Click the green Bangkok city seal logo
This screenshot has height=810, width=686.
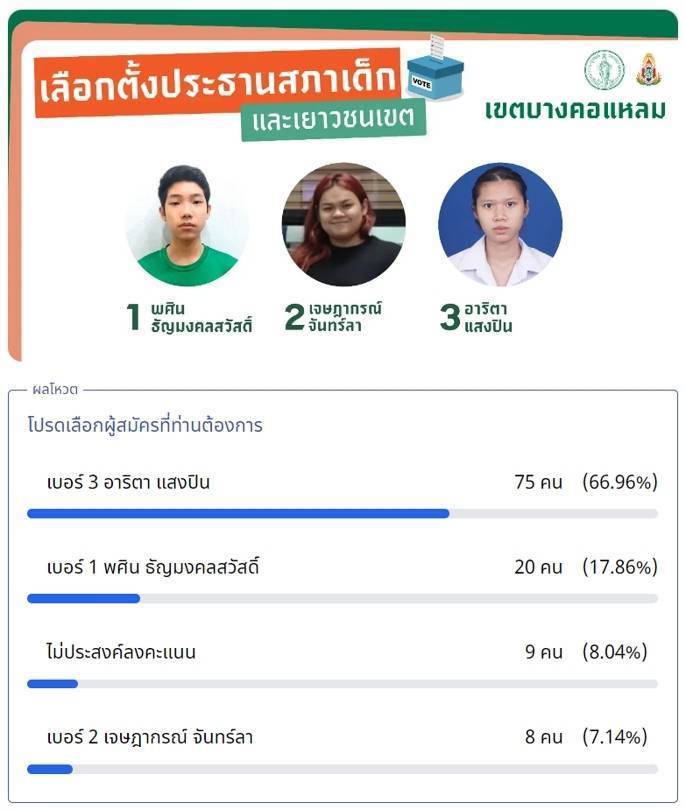604,70
